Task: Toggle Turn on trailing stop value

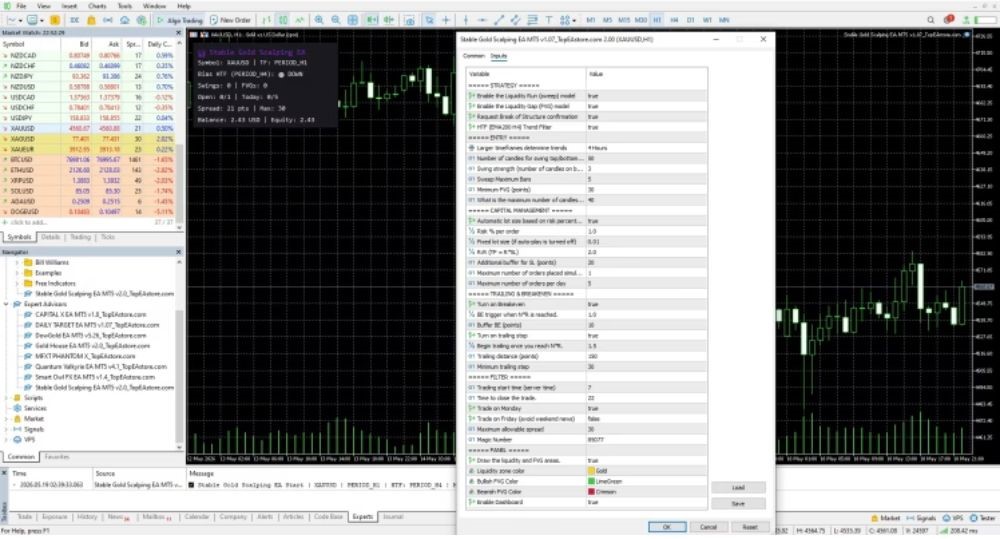Action: (x=646, y=336)
